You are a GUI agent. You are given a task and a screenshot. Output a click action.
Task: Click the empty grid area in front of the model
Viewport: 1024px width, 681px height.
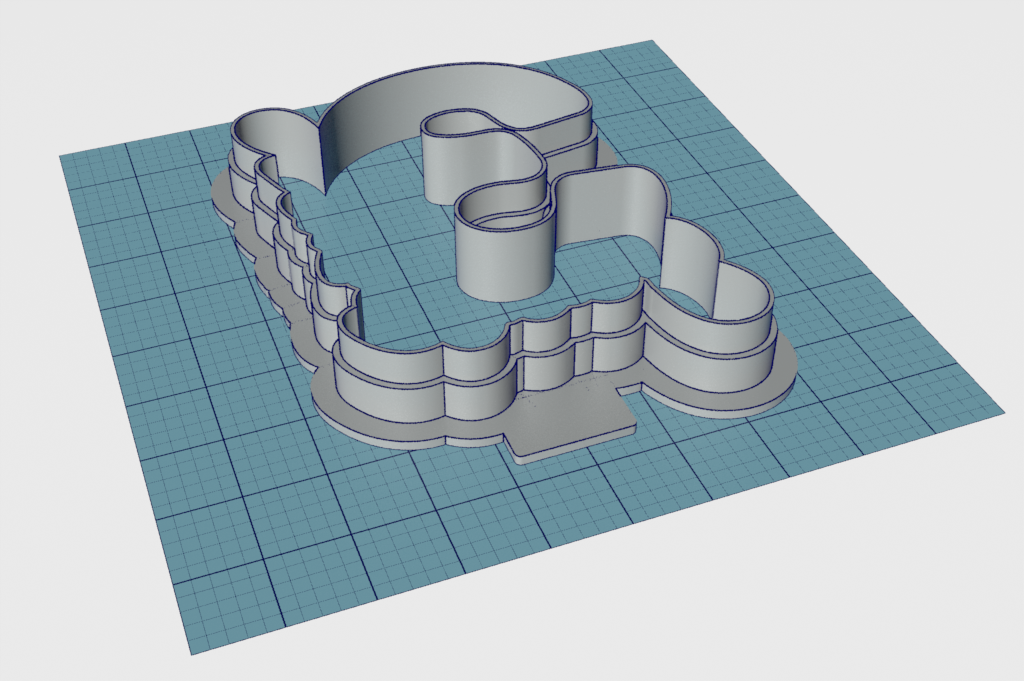(x=450, y=530)
